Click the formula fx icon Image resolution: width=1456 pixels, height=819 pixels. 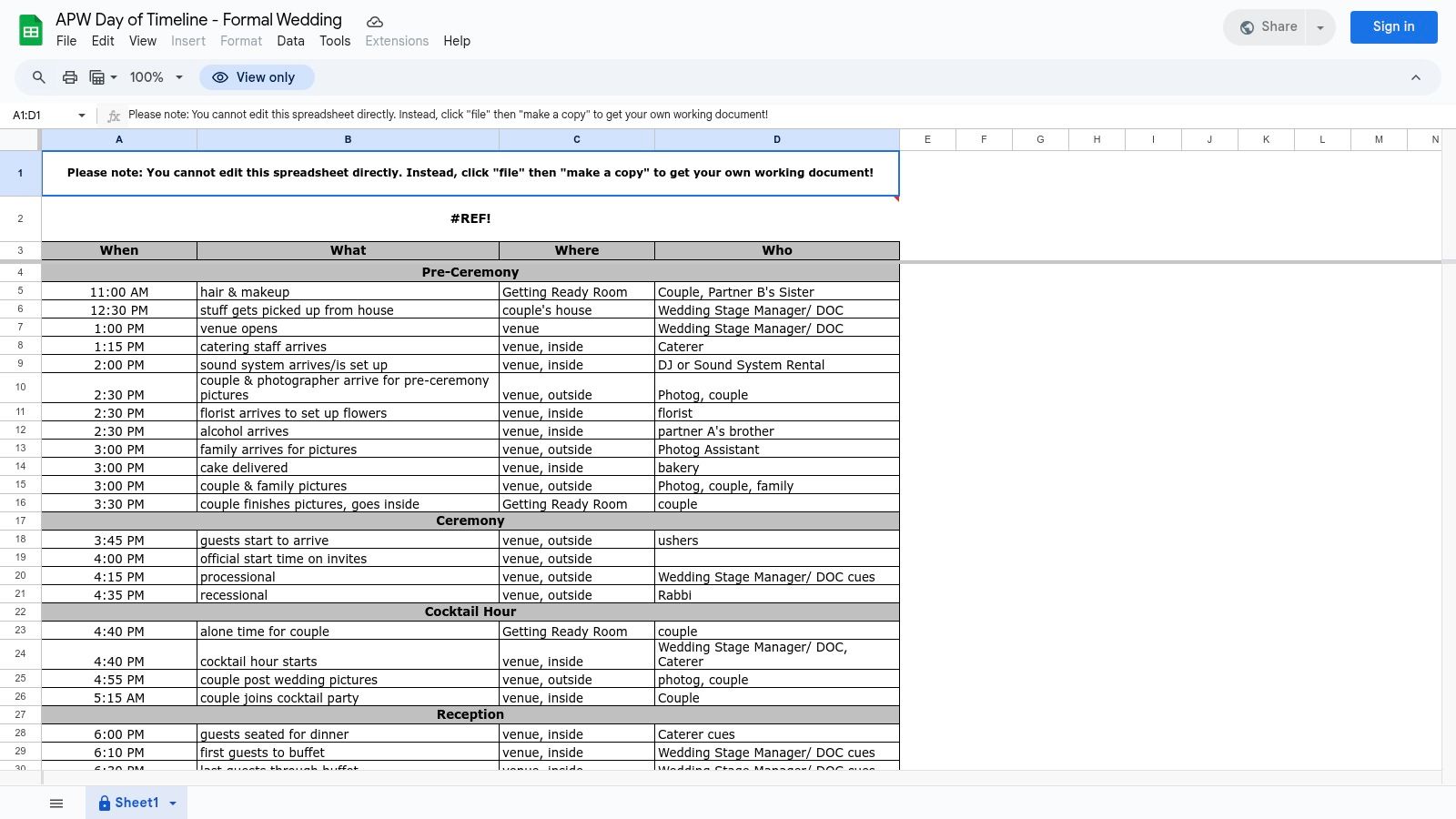(114, 116)
